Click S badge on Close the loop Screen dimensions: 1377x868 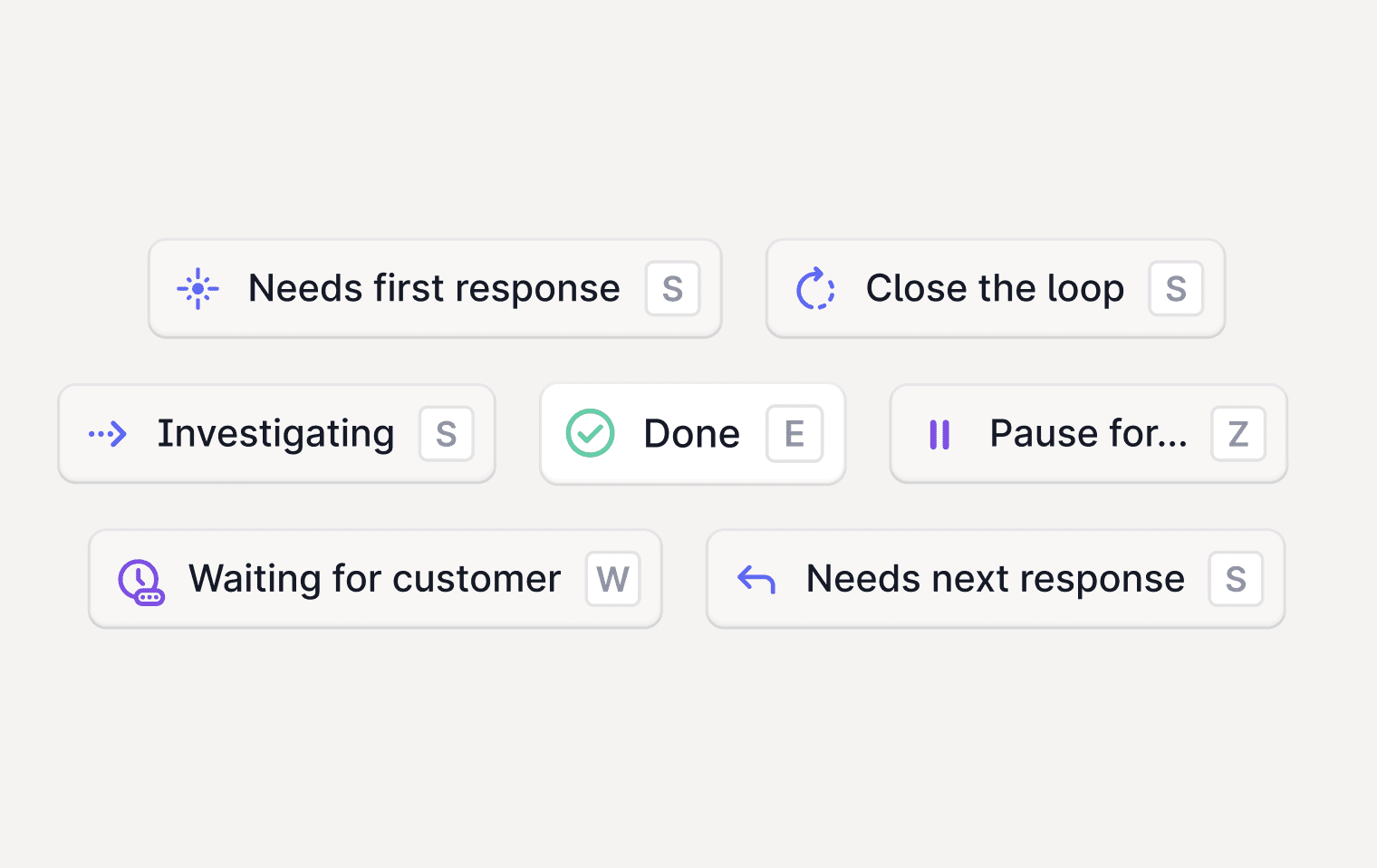1176,289
